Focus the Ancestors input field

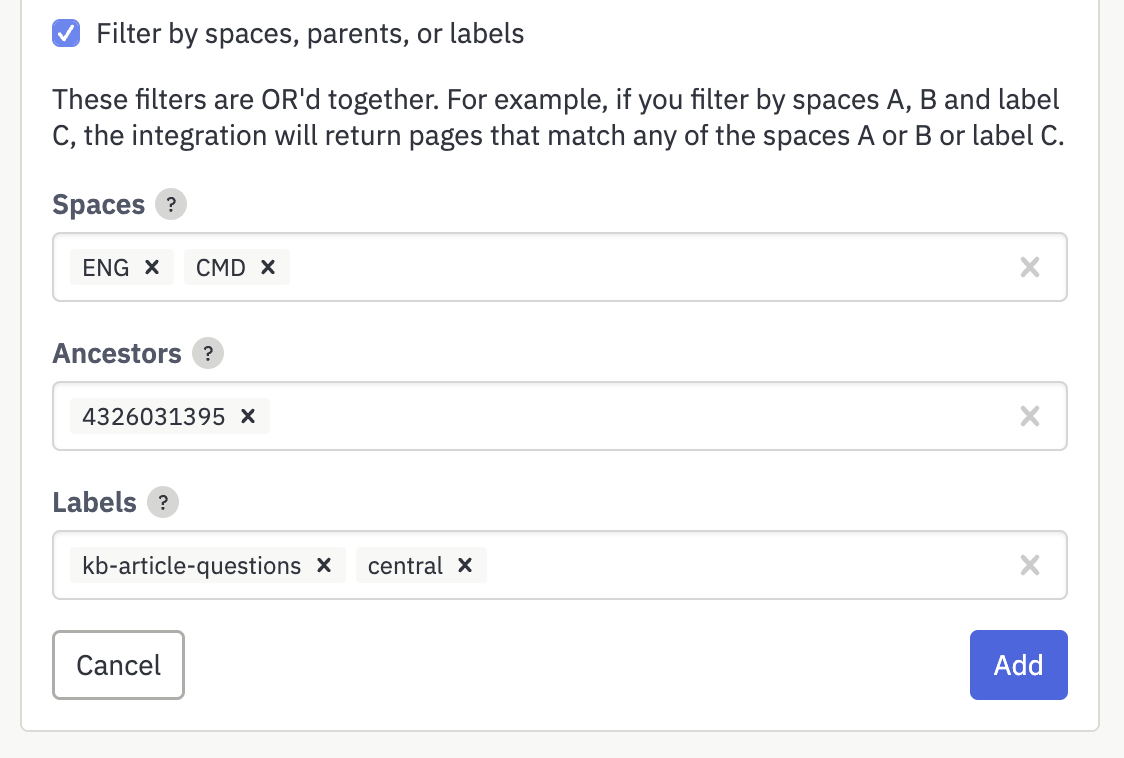tap(638, 416)
